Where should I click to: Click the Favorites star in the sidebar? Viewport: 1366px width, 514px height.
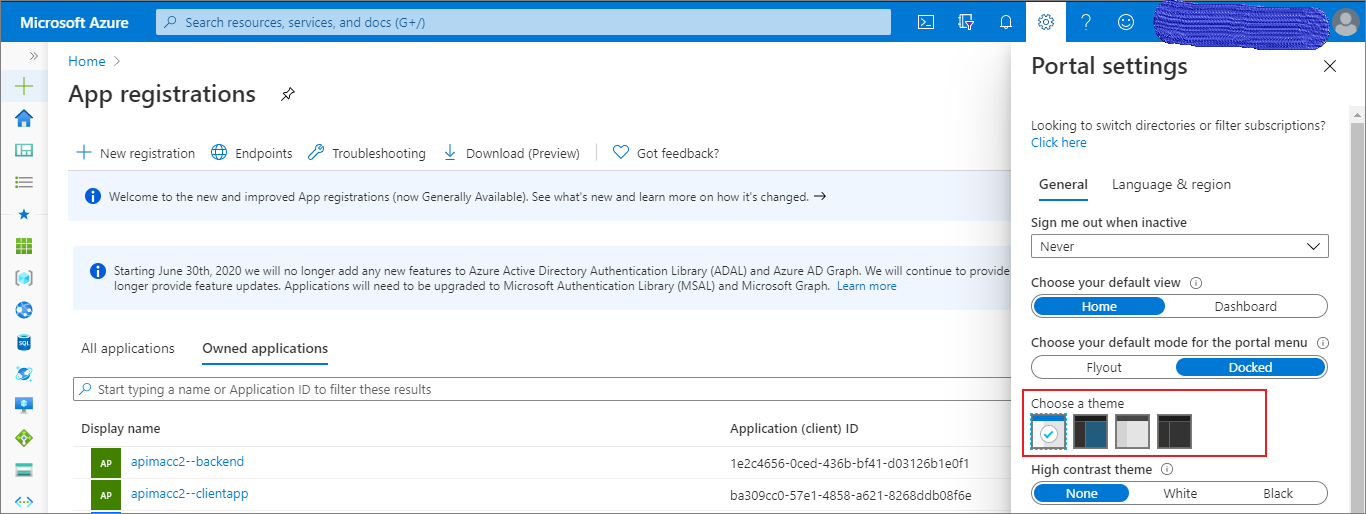click(x=24, y=214)
